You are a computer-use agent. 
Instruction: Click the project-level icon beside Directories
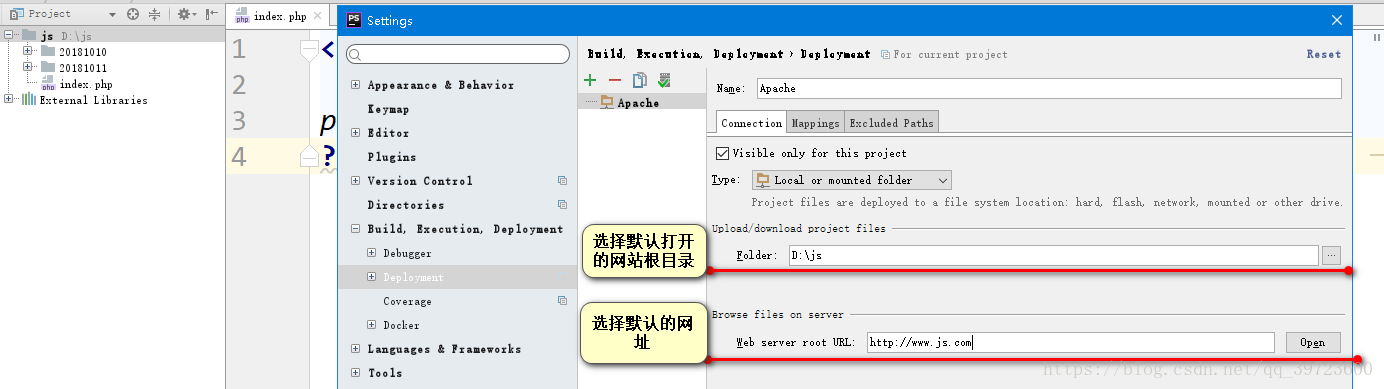pyautogui.click(x=562, y=205)
